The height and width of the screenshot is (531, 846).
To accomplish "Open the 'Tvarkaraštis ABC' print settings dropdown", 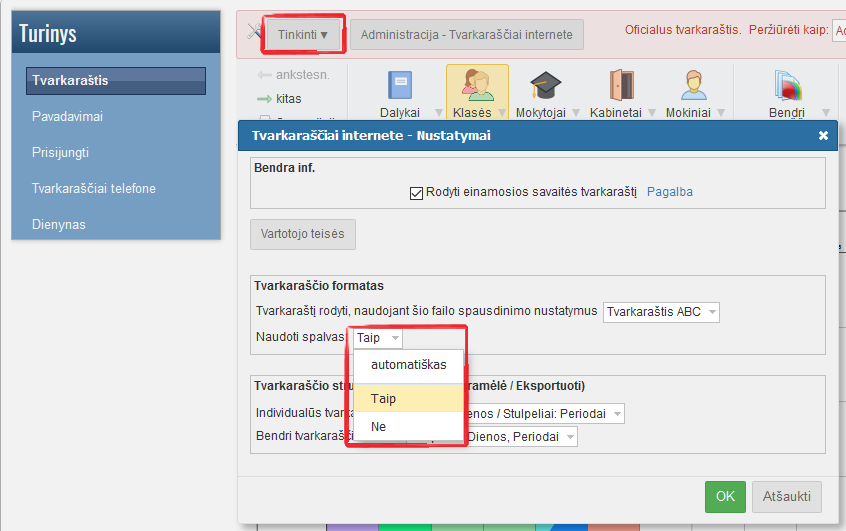I will click(x=661, y=311).
